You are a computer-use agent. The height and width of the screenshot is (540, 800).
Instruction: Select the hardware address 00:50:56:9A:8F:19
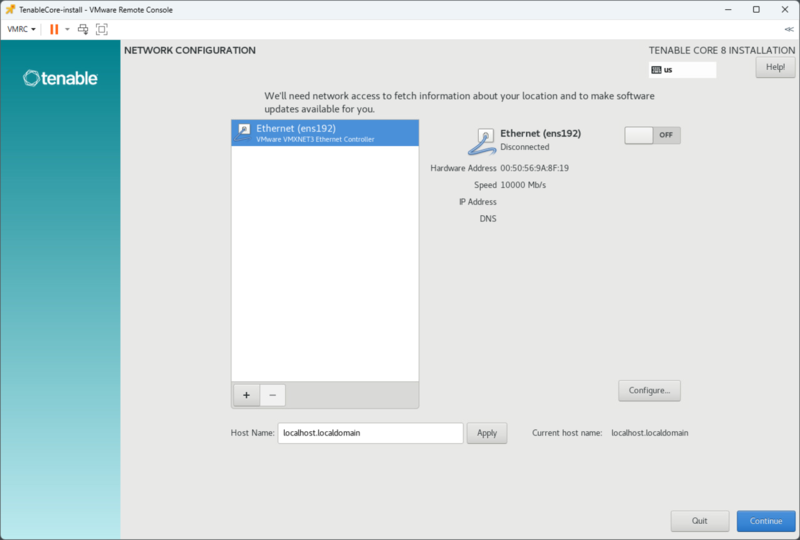(x=534, y=168)
